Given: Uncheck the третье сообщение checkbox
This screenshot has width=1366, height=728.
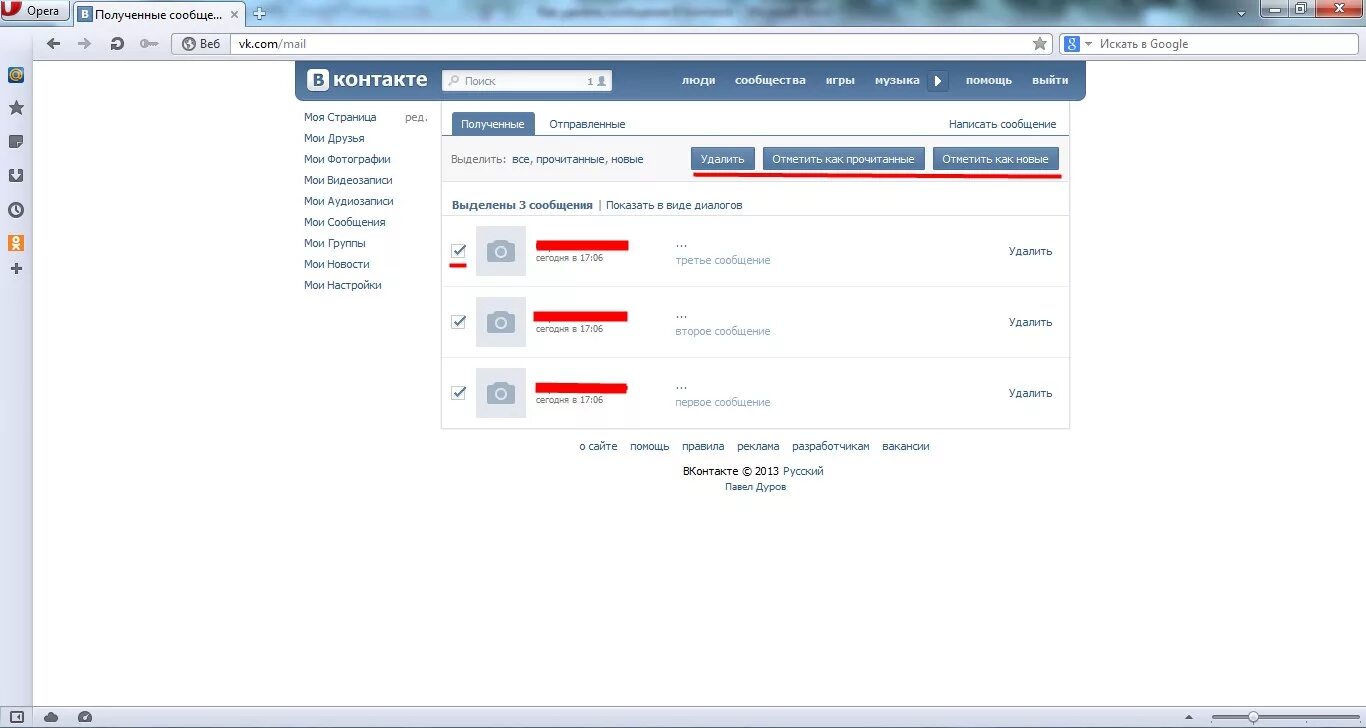Looking at the screenshot, I should click(458, 251).
